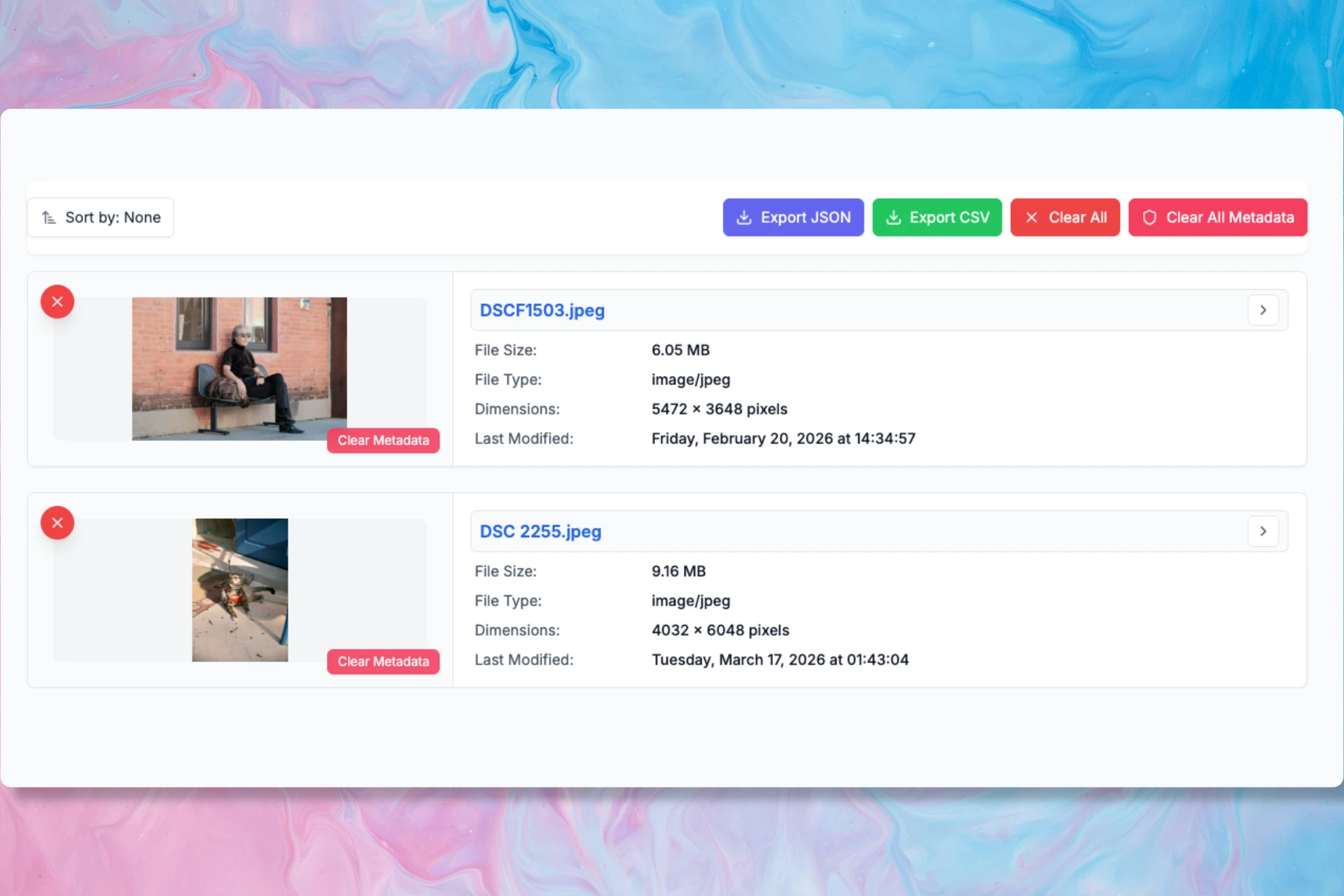The image size is (1344, 896).
Task: Click the shield icon on Clear All Metadata
Action: pyautogui.click(x=1149, y=218)
